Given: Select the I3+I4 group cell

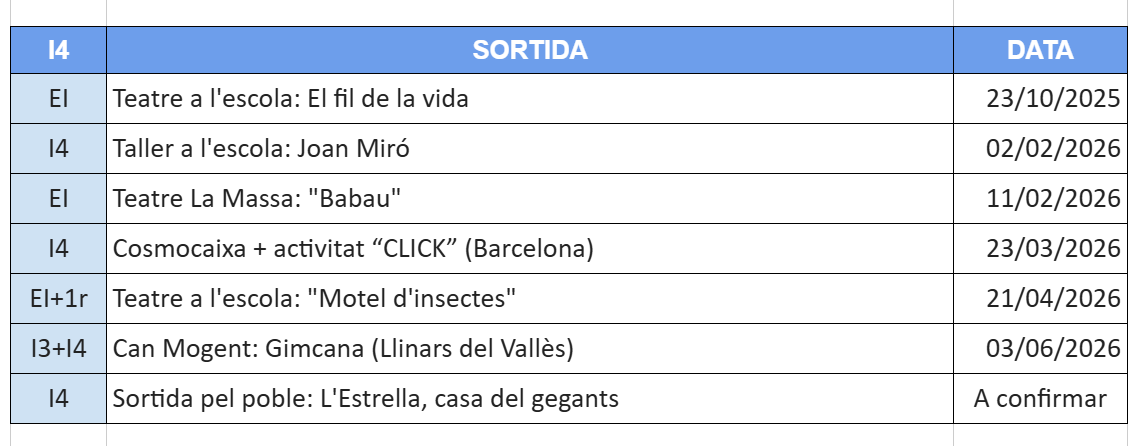Looking at the screenshot, I should (59, 349).
